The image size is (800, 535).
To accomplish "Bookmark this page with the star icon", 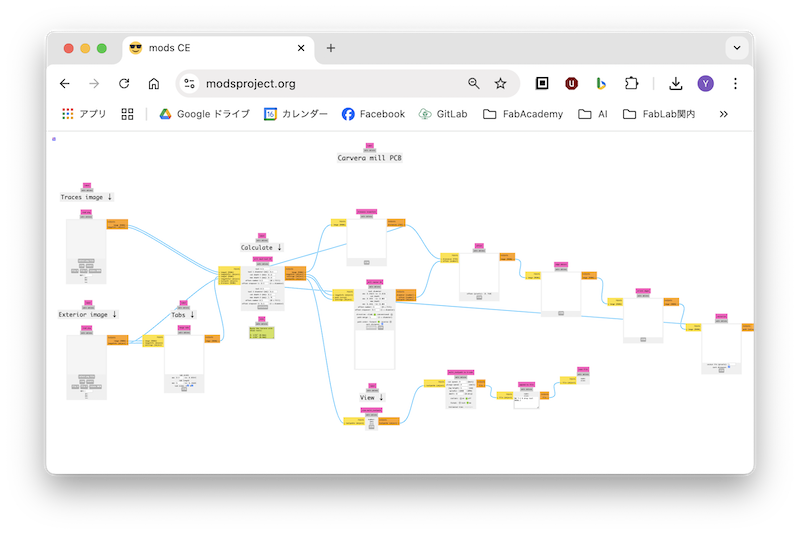I will point(501,84).
